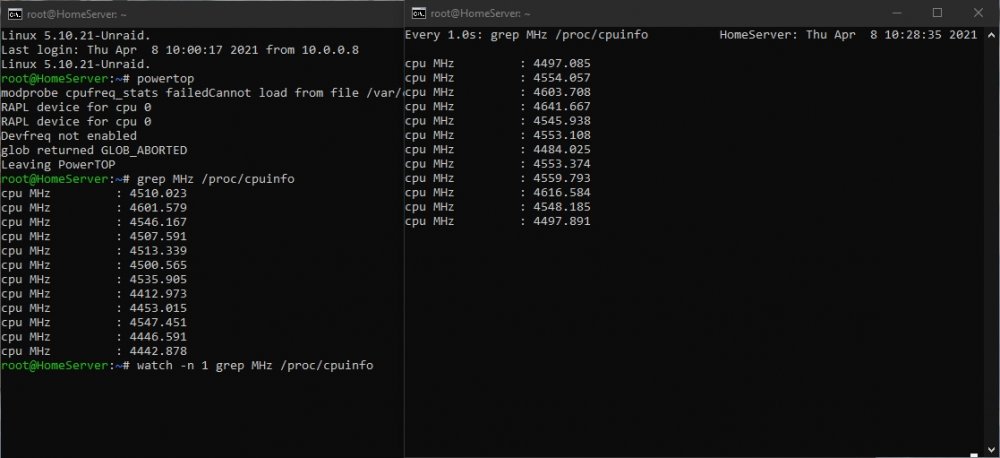Click the value 4510.023 in left terminal
The width and height of the screenshot is (1000, 458).
158,193
